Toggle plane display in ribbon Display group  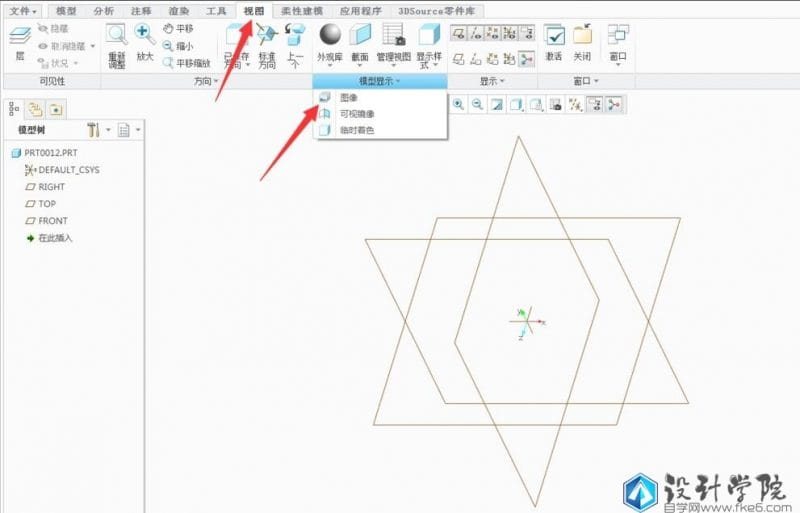point(459,33)
